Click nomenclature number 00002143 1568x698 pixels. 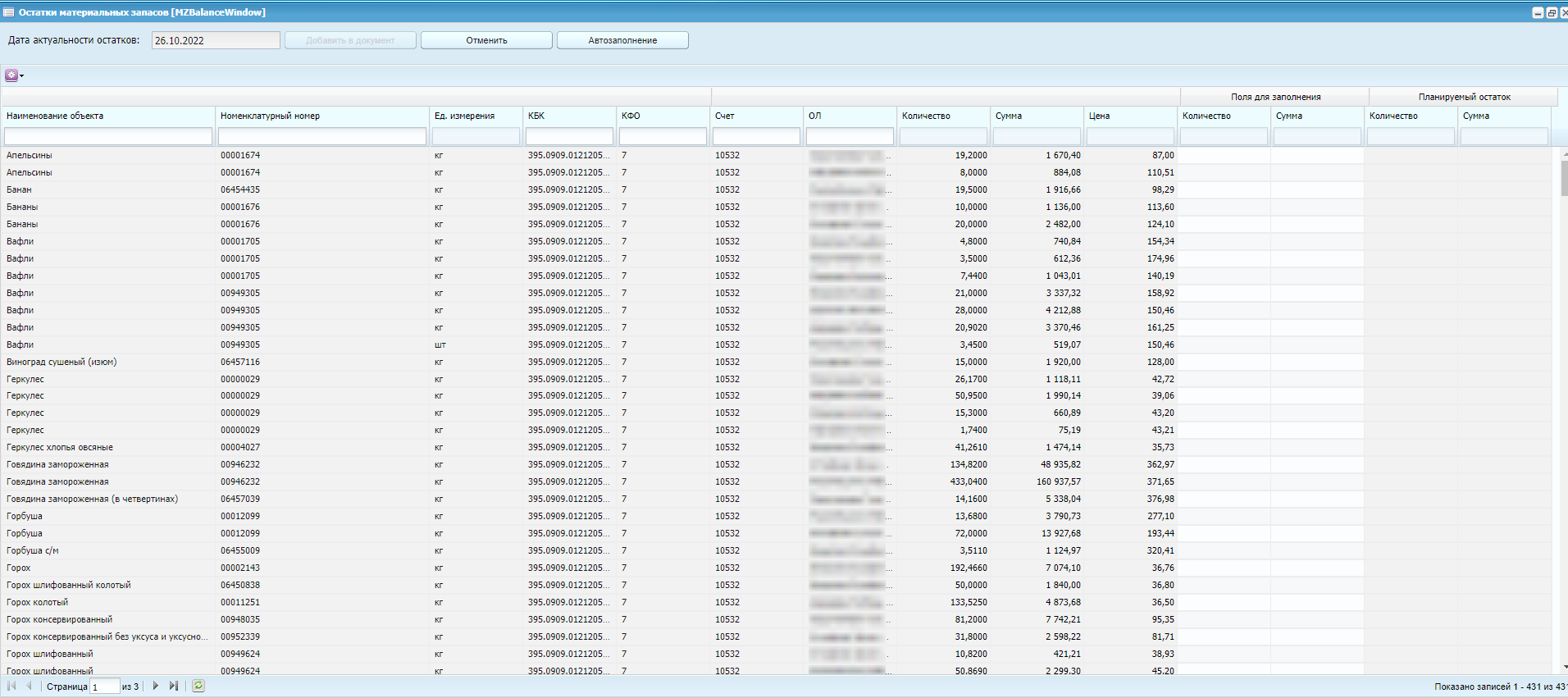point(240,568)
